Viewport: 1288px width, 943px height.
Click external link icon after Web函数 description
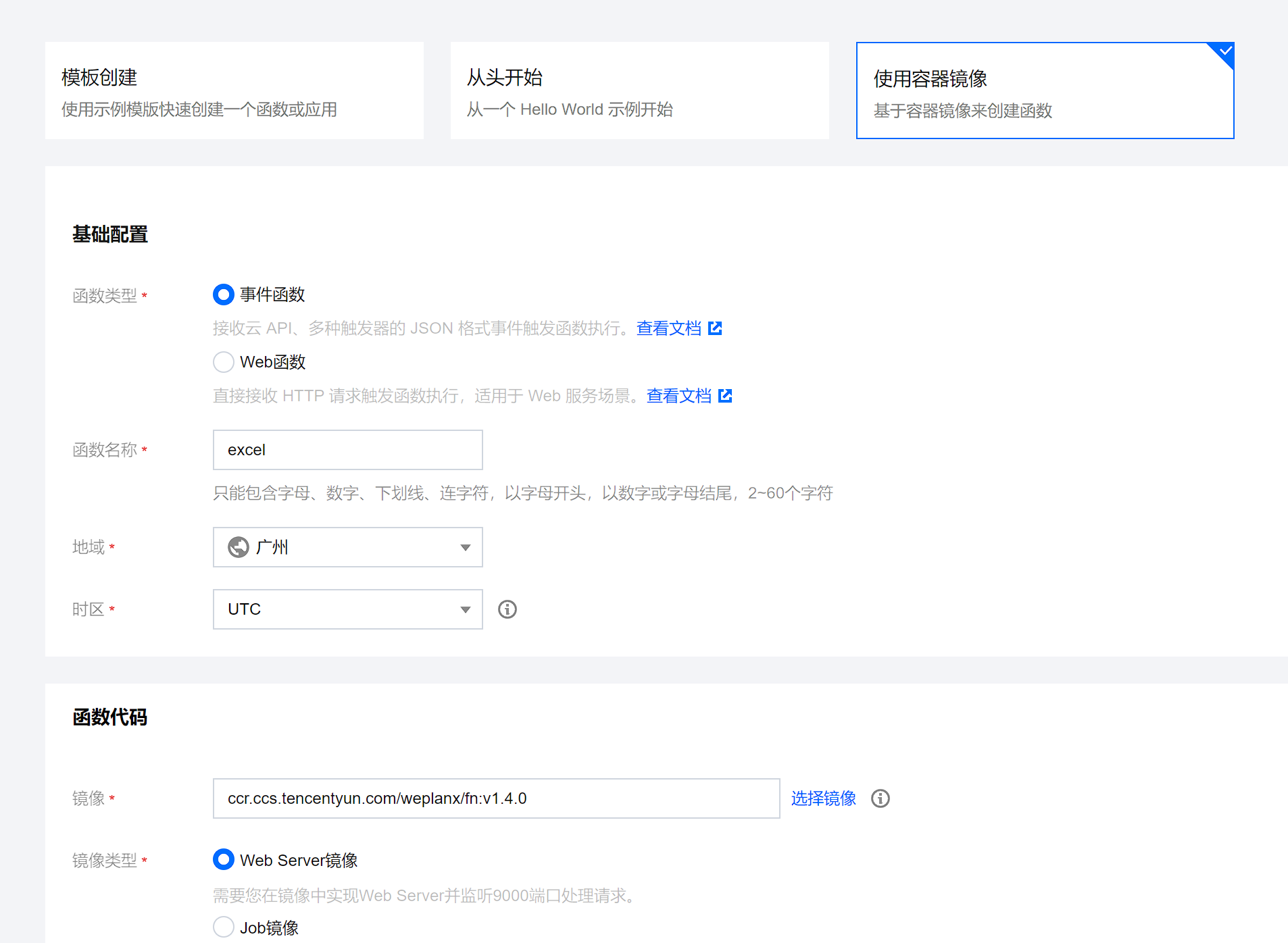click(725, 396)
